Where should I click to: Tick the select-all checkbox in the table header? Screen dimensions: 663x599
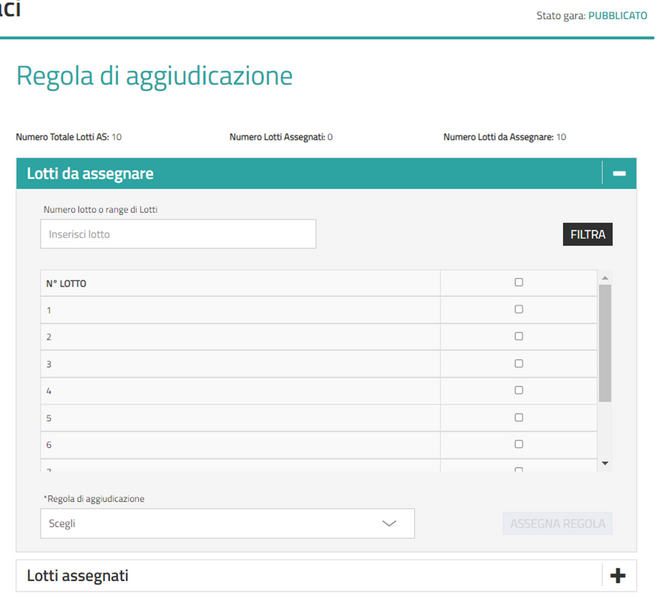(x=518, y=283)
